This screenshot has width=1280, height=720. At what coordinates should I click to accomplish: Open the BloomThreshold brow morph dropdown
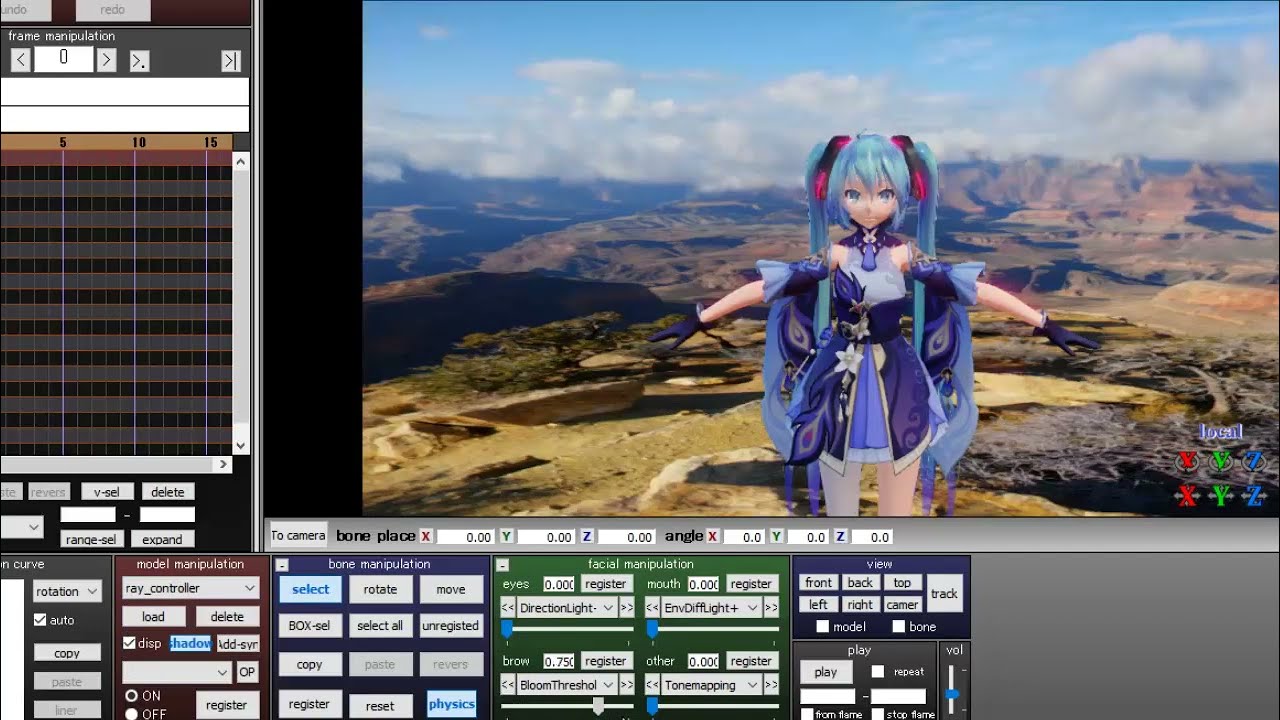point(567,685)
